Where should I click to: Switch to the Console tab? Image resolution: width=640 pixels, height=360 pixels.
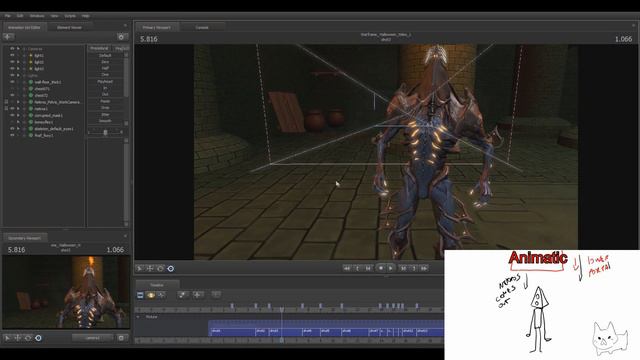202,27
